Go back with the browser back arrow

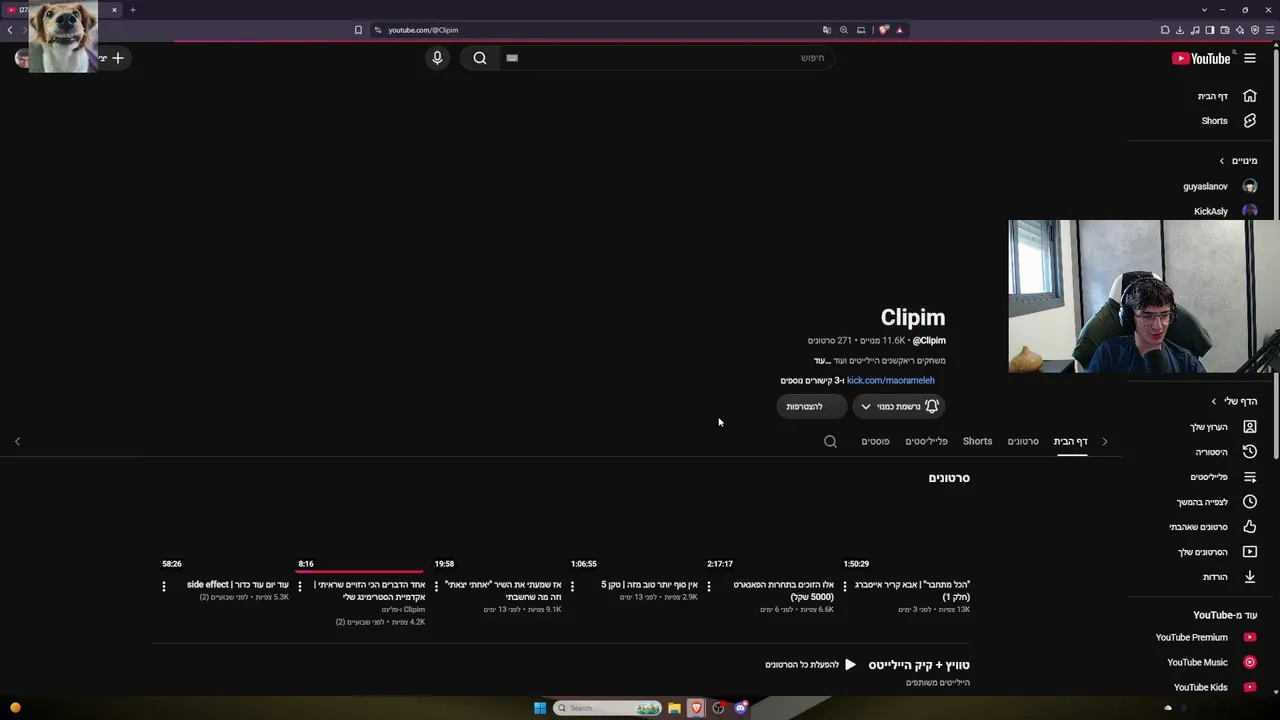coord(10,30)
